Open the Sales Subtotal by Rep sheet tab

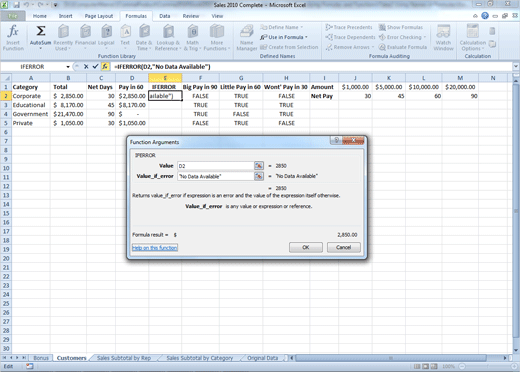[x=124, y=358]
